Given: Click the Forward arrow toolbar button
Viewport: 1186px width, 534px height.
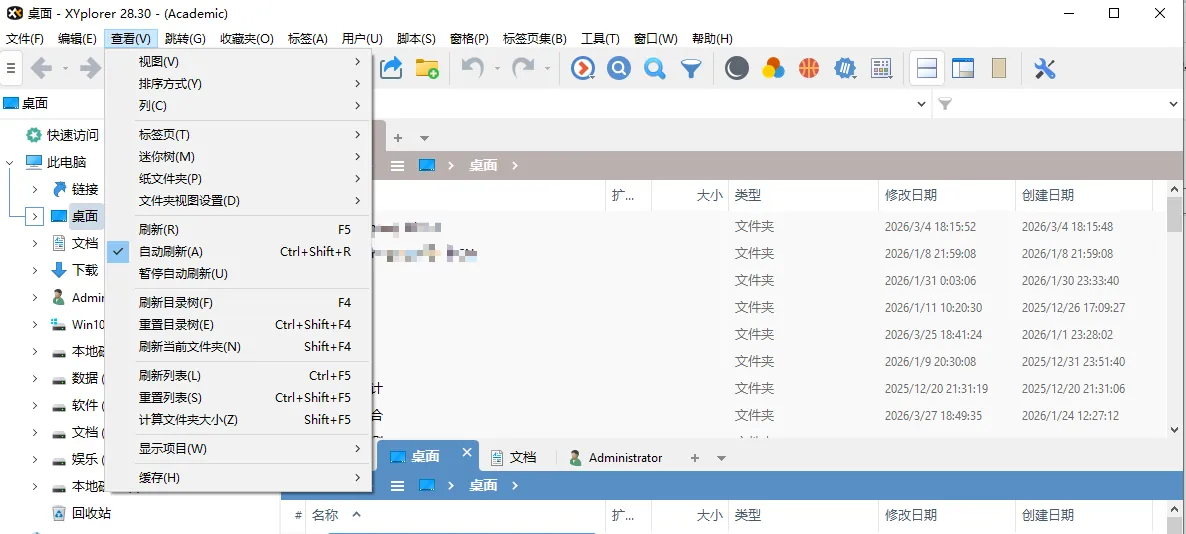Looking at the screenshot, I should point(90,68).
